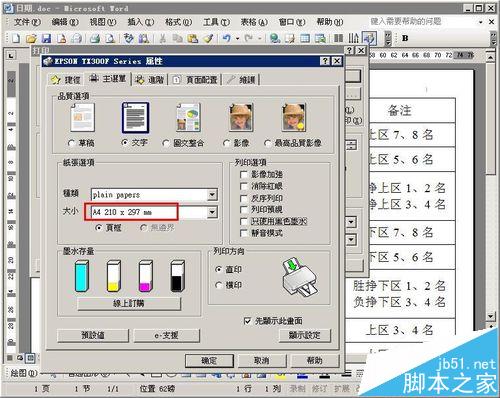Open the 格式 menu in menu bar

click(178, 22)
